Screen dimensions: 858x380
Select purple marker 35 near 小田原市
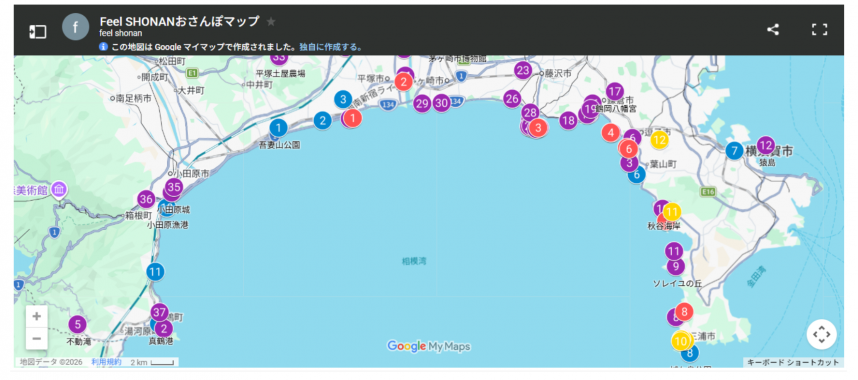(x=173, y=187)
